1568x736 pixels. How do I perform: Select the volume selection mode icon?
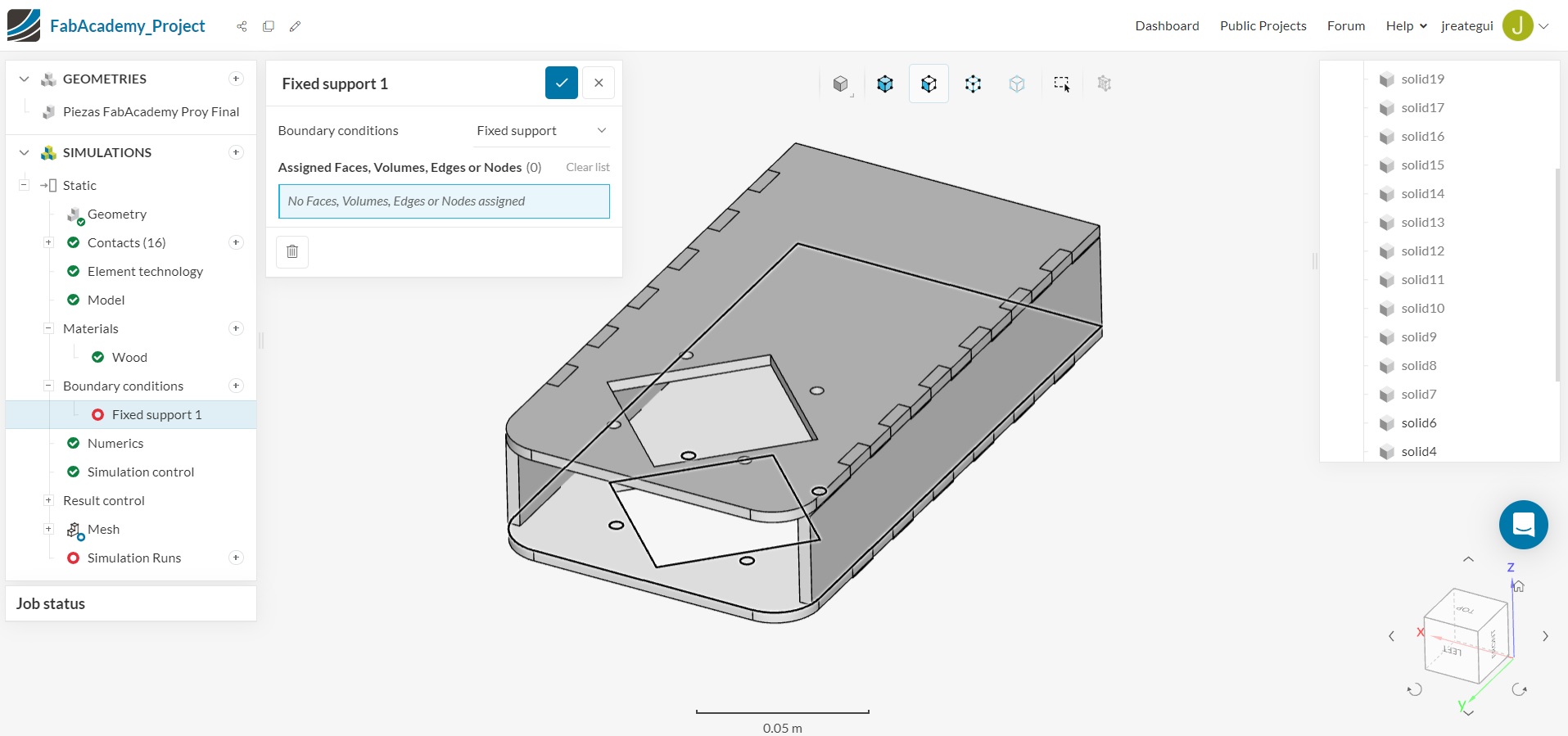(885, 84)
